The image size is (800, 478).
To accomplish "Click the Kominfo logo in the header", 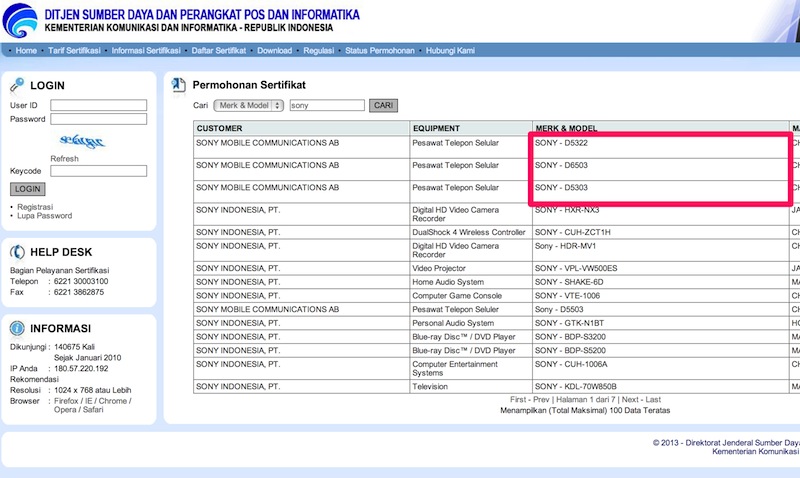I will coord(20,20).
